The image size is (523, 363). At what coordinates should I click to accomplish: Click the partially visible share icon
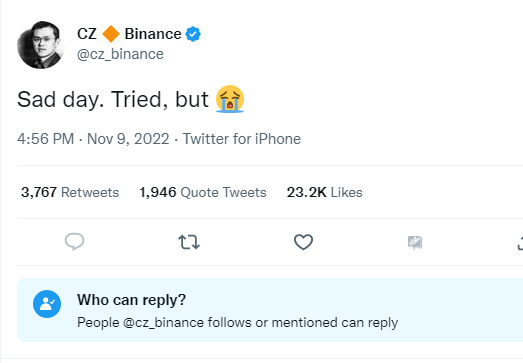(520, 243)
